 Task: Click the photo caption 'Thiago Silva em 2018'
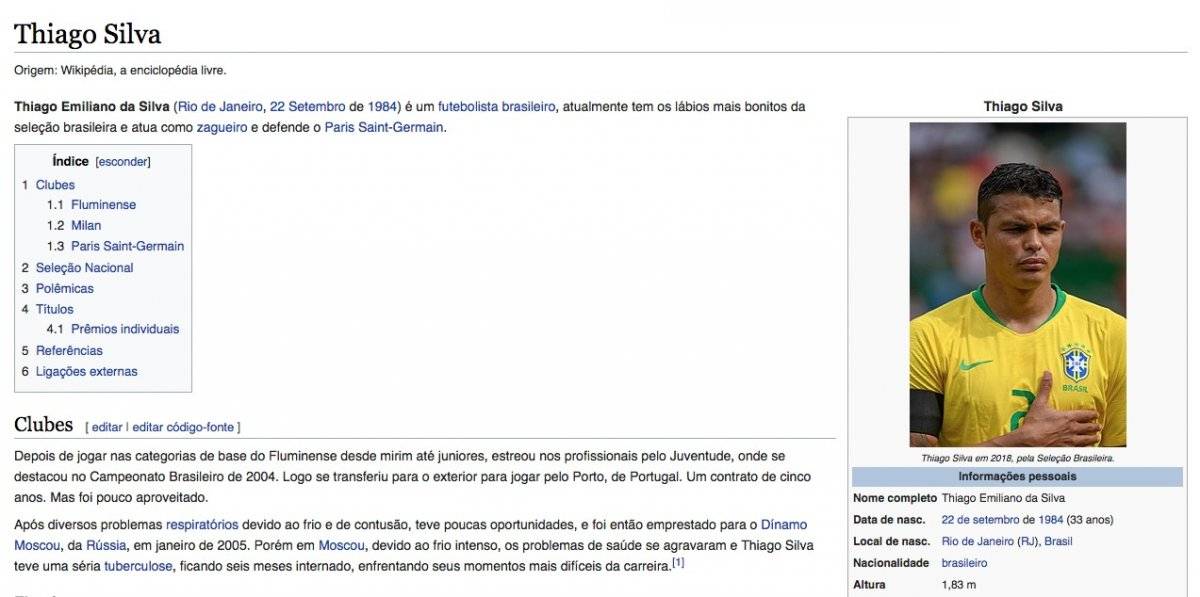1017,458
